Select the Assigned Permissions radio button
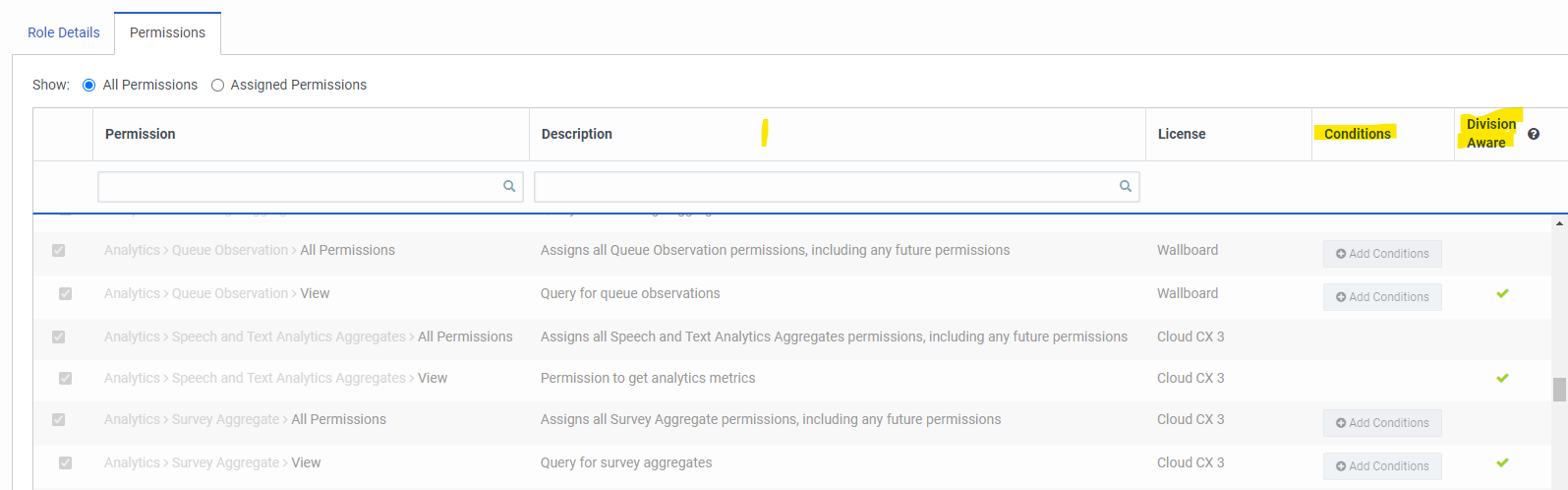 (218, 86)
